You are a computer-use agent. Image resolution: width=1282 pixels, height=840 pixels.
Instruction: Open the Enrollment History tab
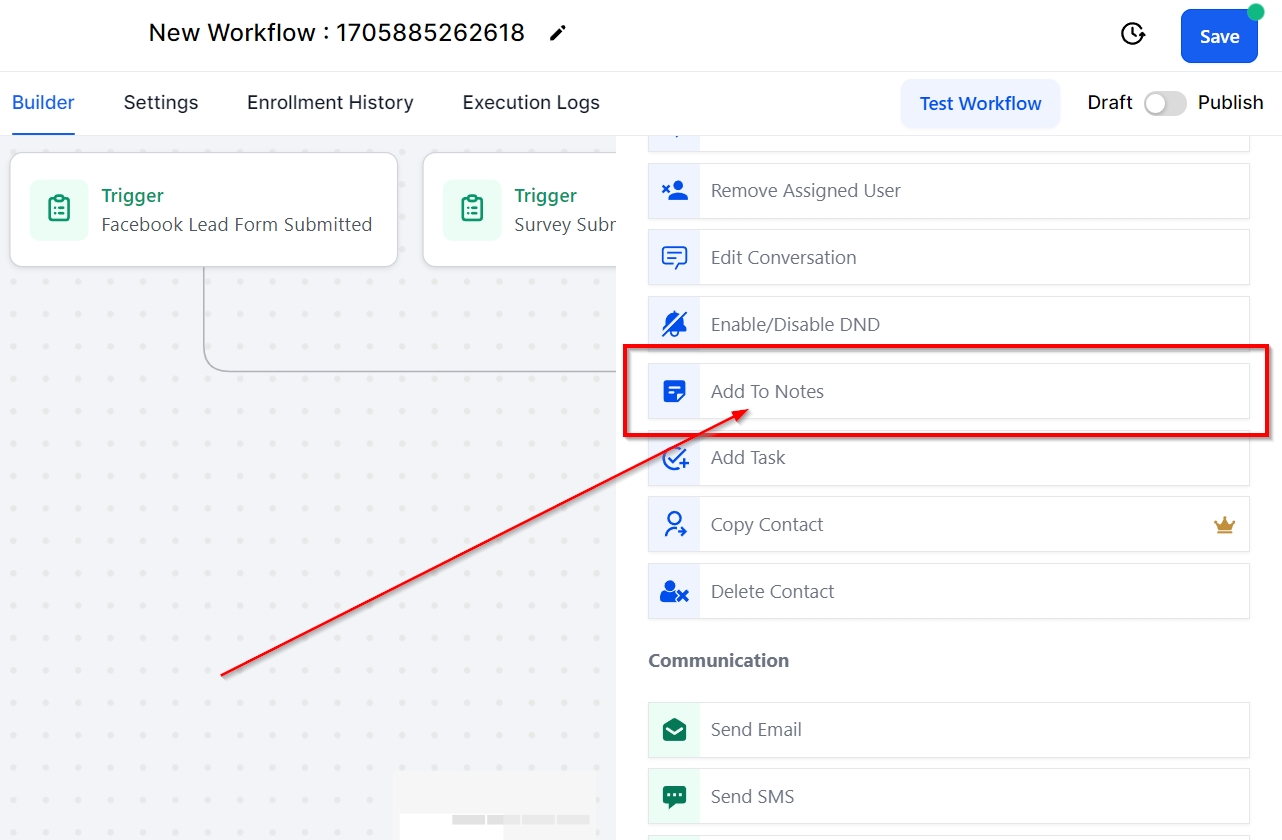330,103
